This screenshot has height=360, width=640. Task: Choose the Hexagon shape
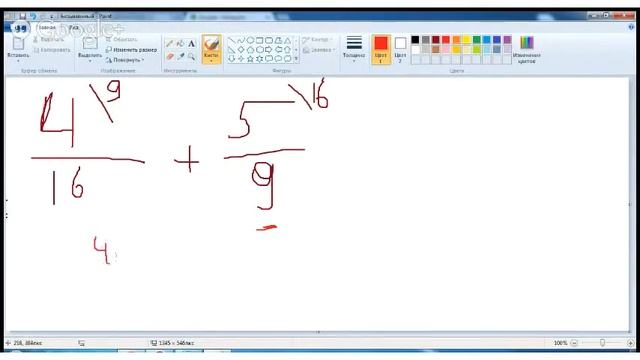point(260,49)
